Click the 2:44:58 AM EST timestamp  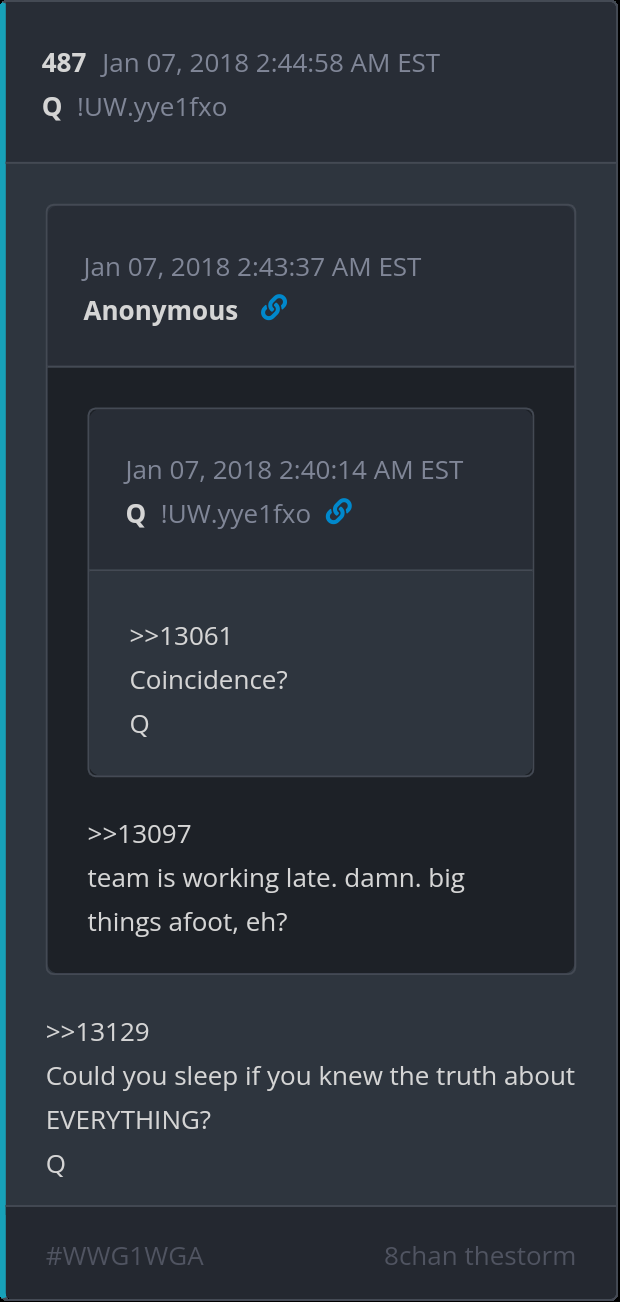(271, 63)
